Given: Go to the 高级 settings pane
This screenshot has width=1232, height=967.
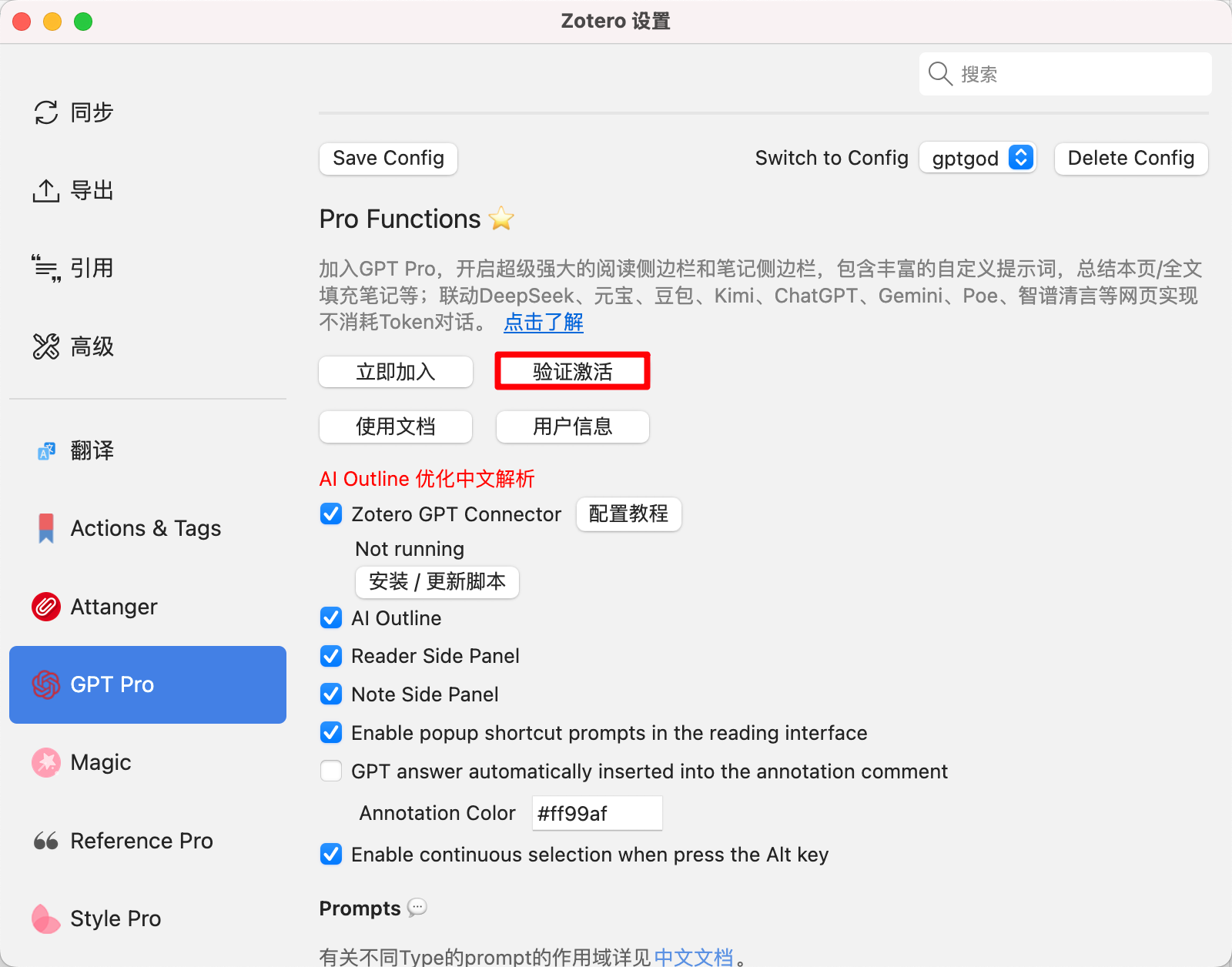Looking at the screenshot, I should [x=92, y=346].
